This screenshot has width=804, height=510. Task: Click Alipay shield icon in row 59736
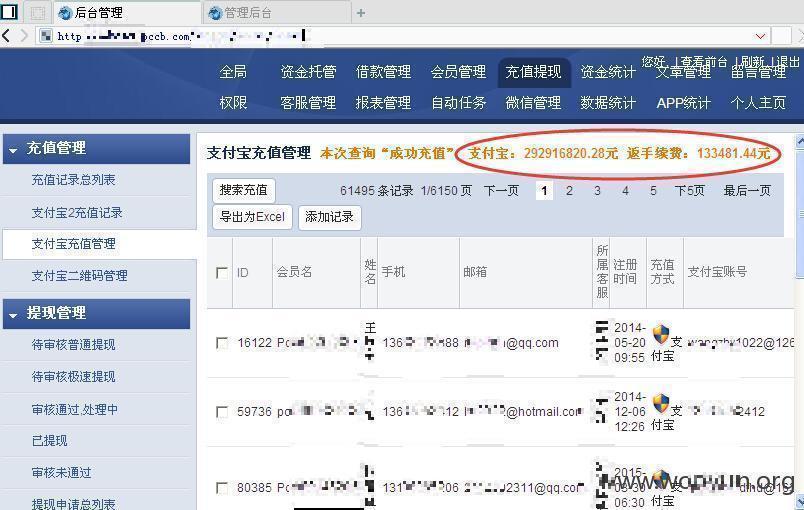(x=661, y=403)
